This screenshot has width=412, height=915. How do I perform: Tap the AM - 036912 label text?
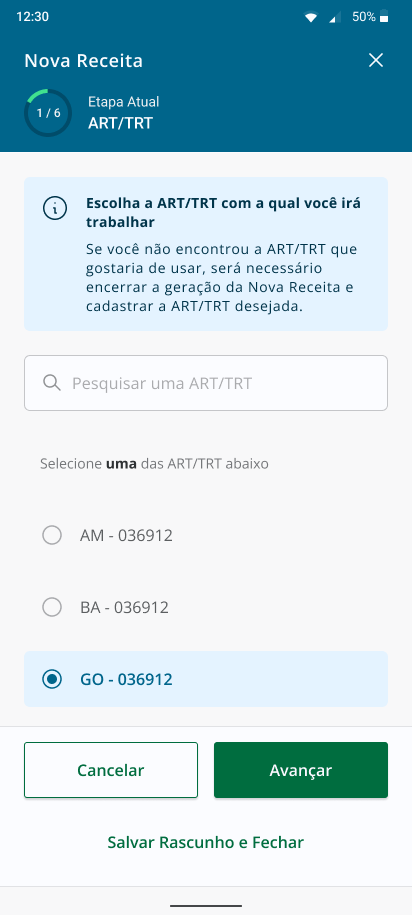point(126,535)
